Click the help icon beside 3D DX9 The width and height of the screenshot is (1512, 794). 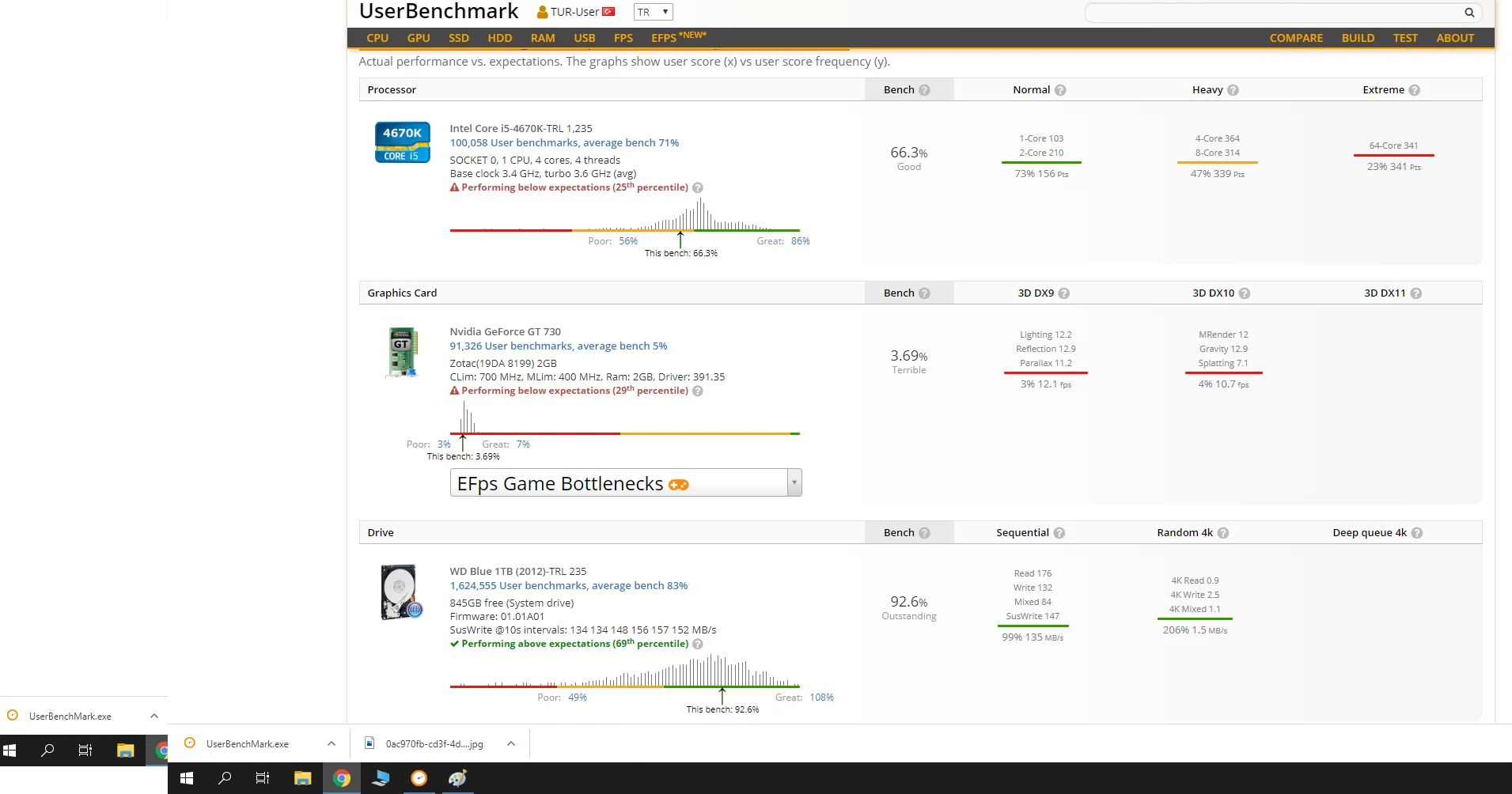pos(1064,293)
